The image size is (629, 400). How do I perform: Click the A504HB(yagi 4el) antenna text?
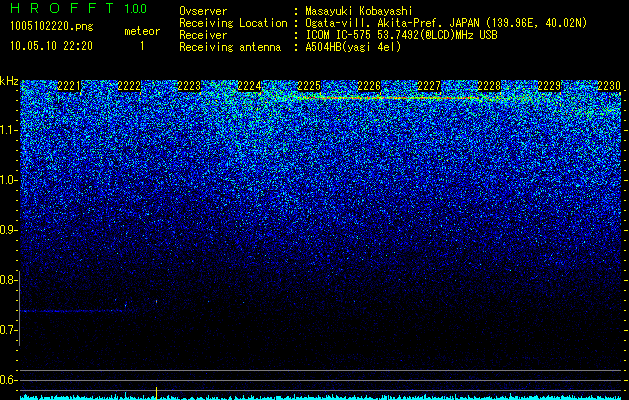353,47
